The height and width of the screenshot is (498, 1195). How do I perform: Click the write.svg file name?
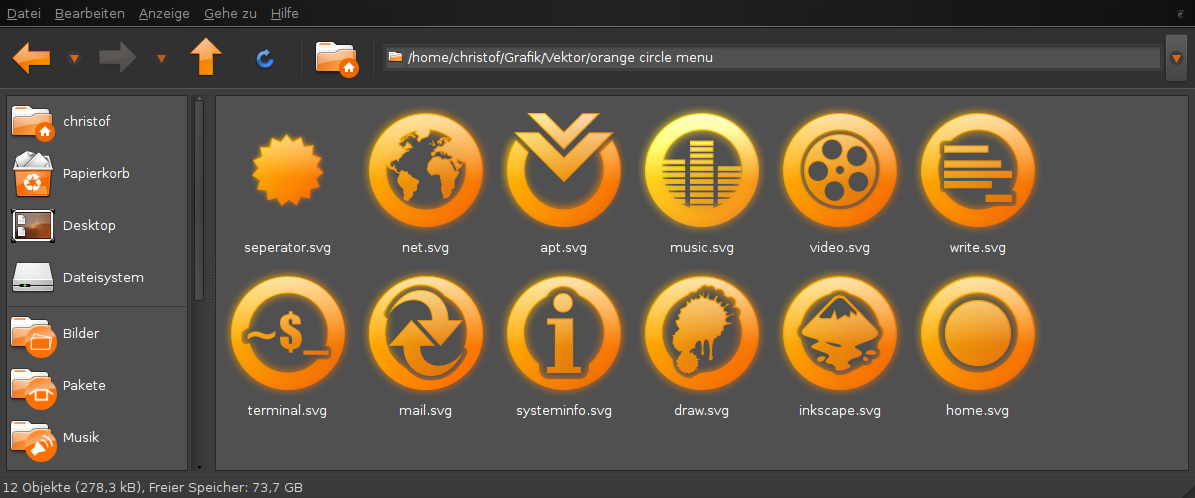click(978, 248)
